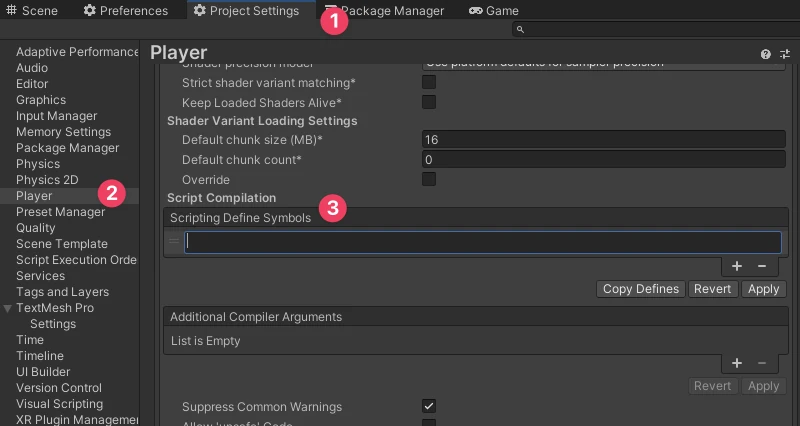
Task: Open the Physics settings category
Action: pyautogui.click(x=38, y=164)
